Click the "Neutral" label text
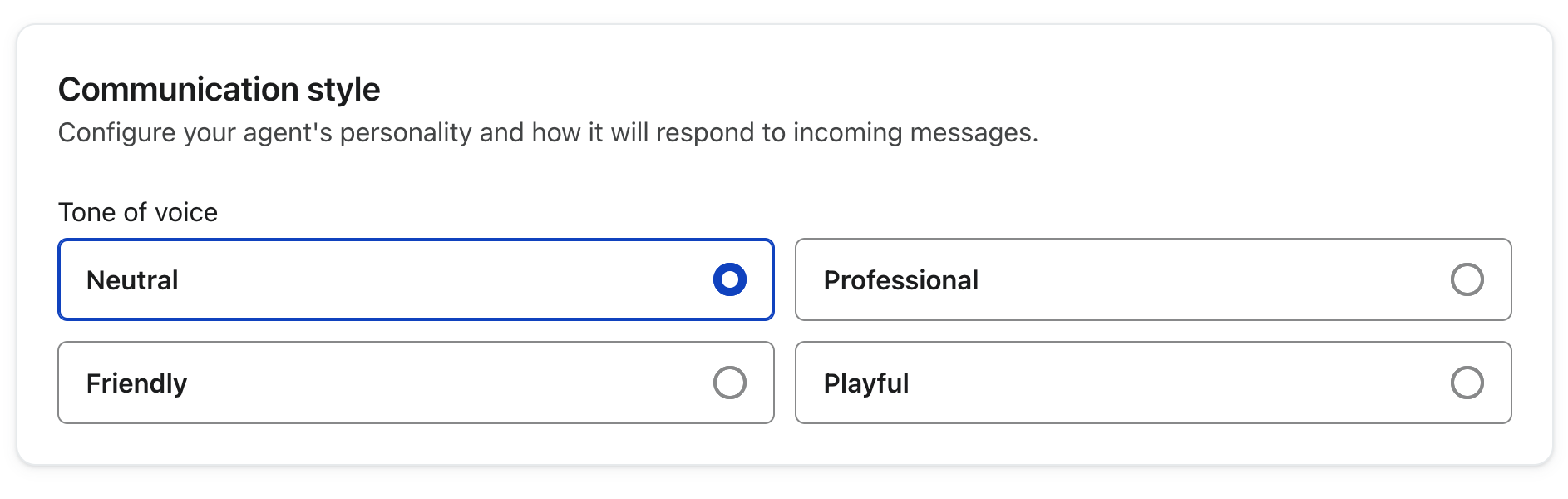 click(x=132, y=280)
